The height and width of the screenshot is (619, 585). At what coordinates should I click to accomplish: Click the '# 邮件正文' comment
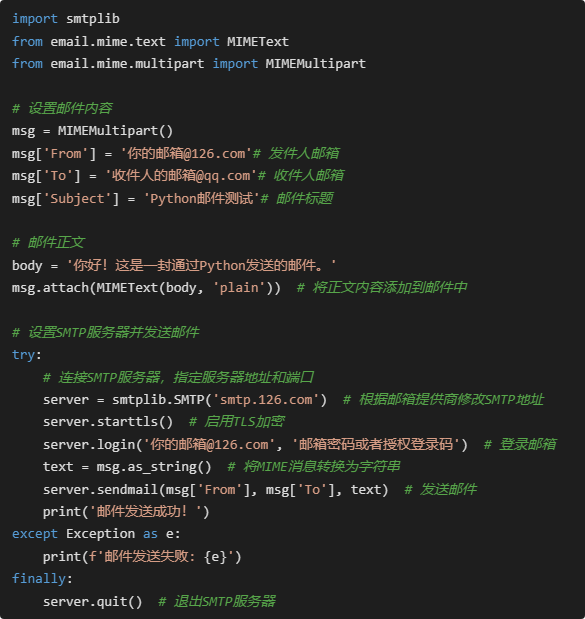click(x=48, y=242)
